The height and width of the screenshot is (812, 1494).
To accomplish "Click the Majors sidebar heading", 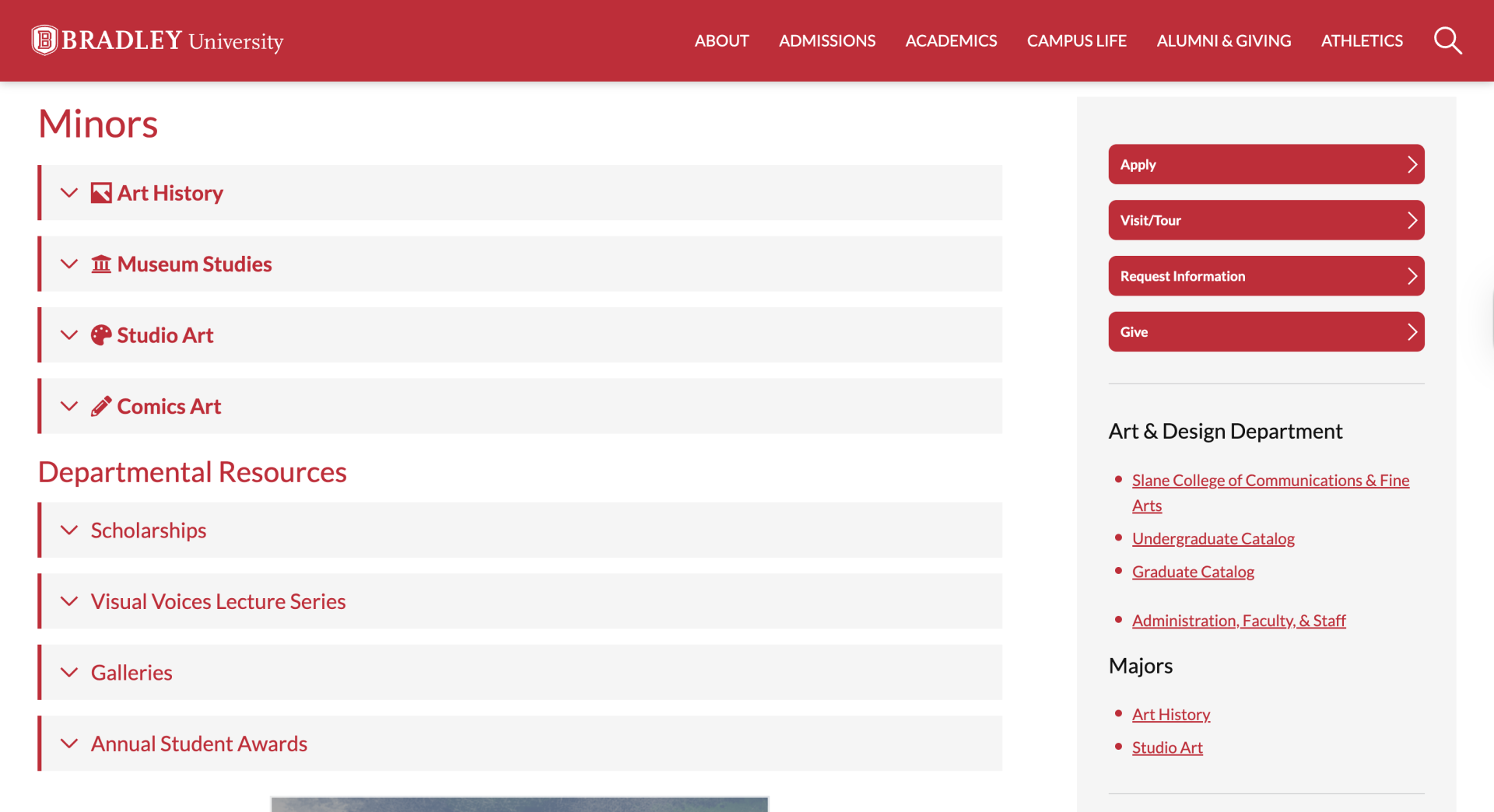I will (x=1140, y=666).
